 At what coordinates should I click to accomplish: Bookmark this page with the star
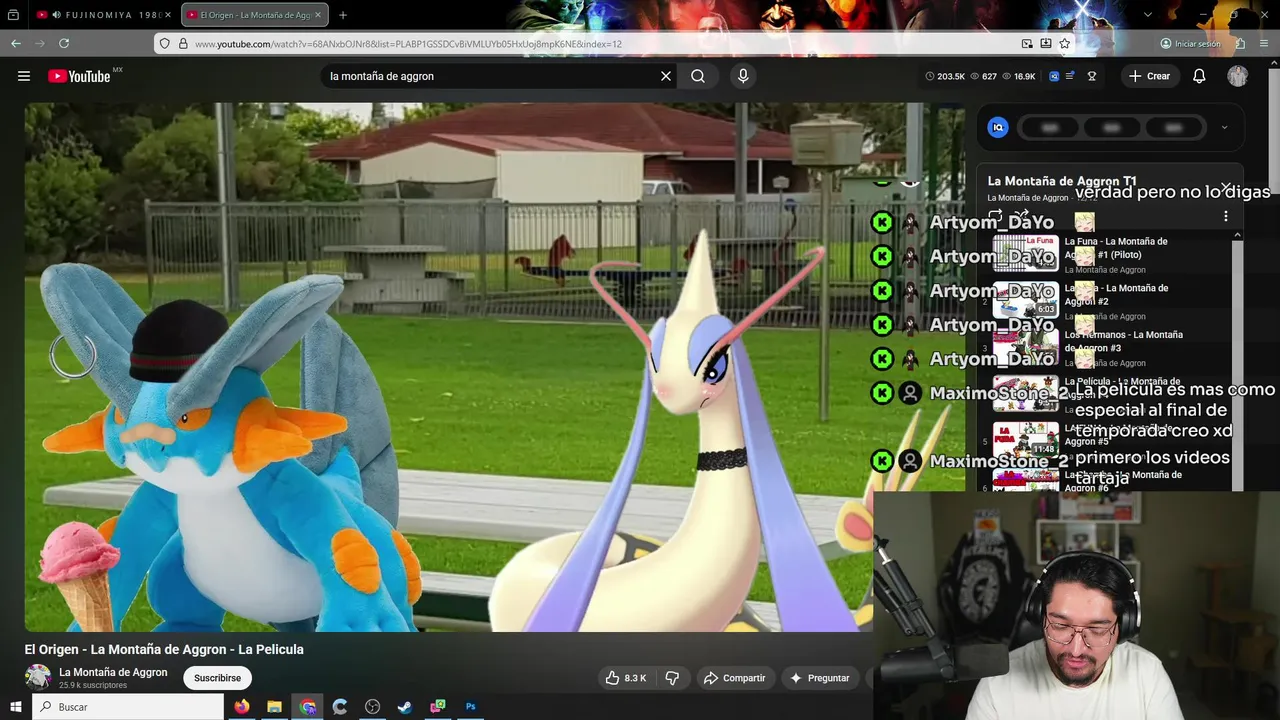coord(1065,44)
